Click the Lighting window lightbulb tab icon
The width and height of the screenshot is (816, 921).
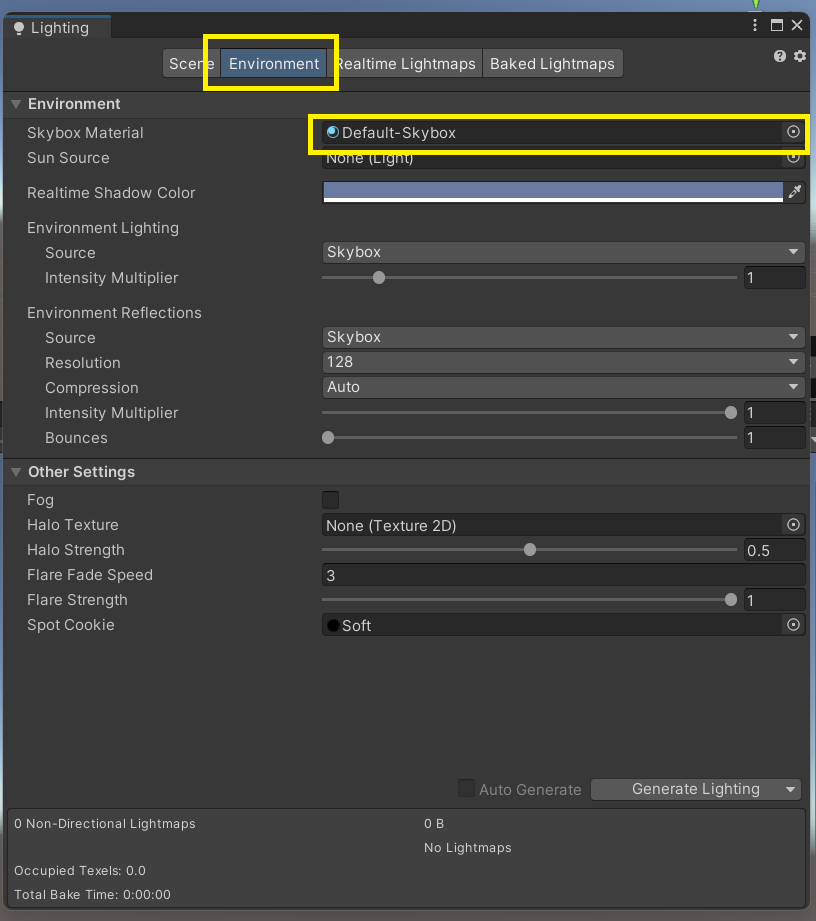pos(19,28)
